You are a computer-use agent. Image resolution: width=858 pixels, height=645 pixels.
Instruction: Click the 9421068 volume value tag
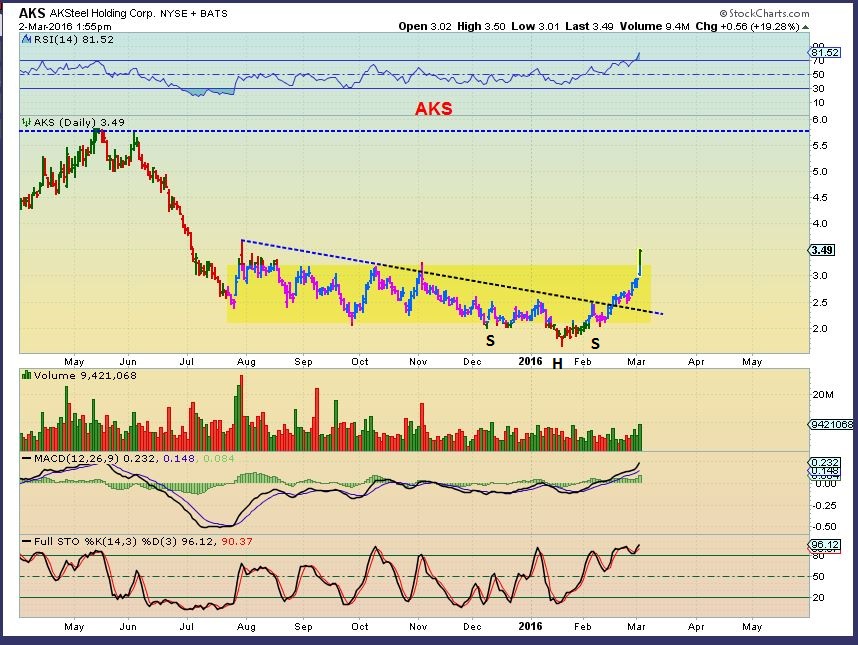[831, 424]
